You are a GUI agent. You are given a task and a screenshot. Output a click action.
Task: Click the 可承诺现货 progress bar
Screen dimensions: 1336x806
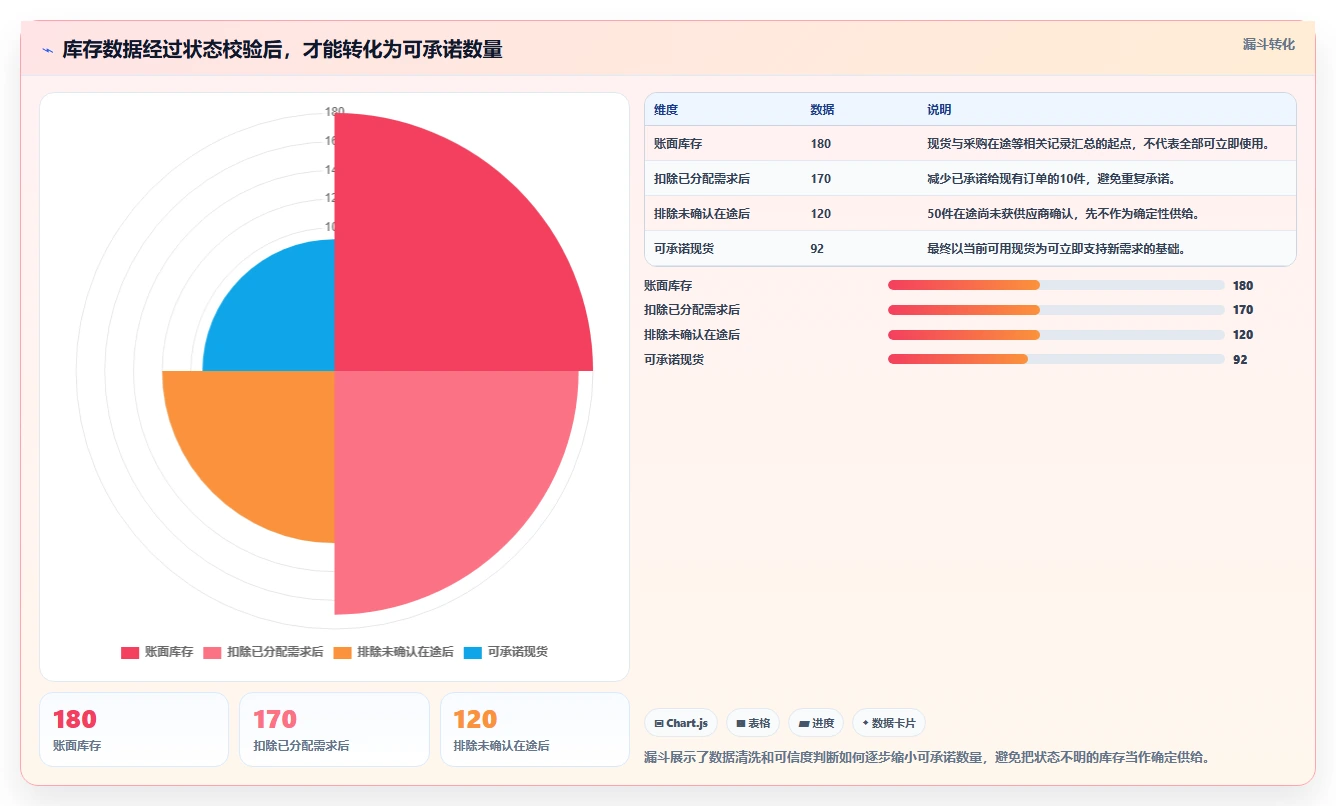[1056, 359]
